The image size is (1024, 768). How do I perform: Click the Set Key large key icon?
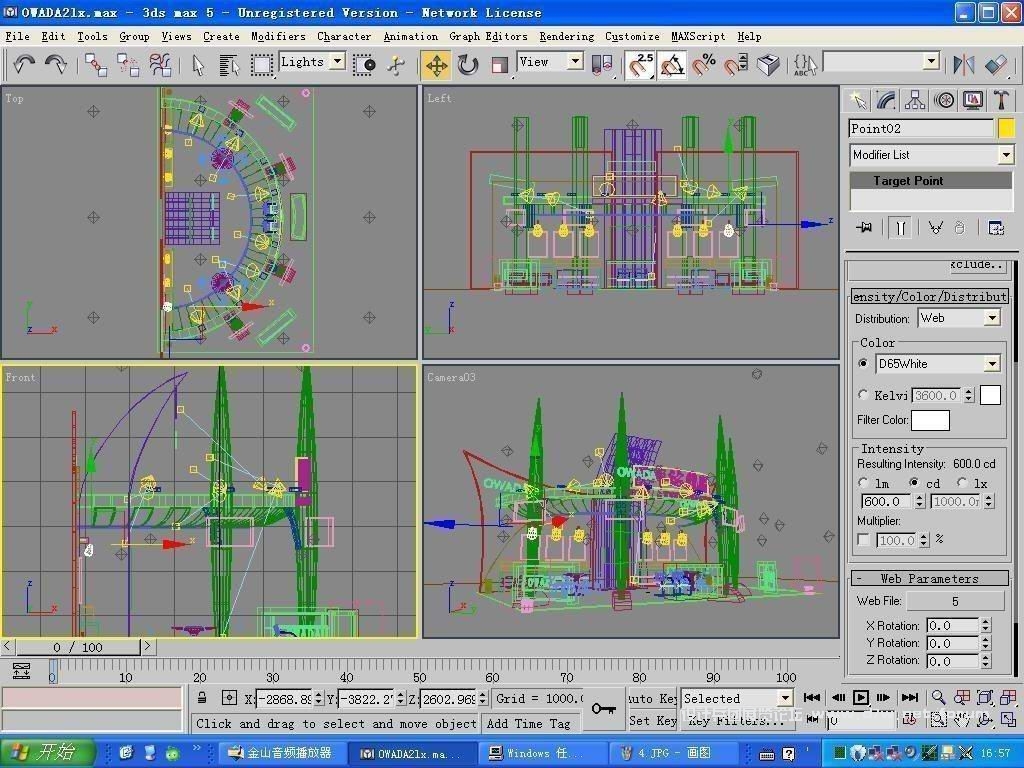coord(603,708)
